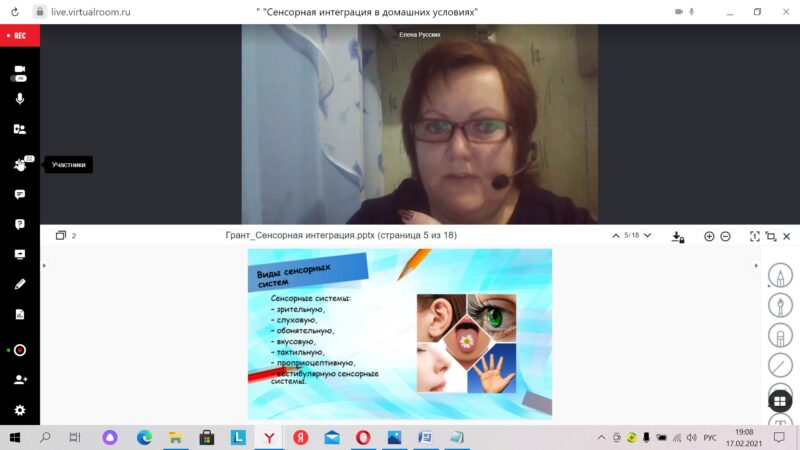
Task: Click the presentation slide thumbnail
Action: click(x=399, y=334)
